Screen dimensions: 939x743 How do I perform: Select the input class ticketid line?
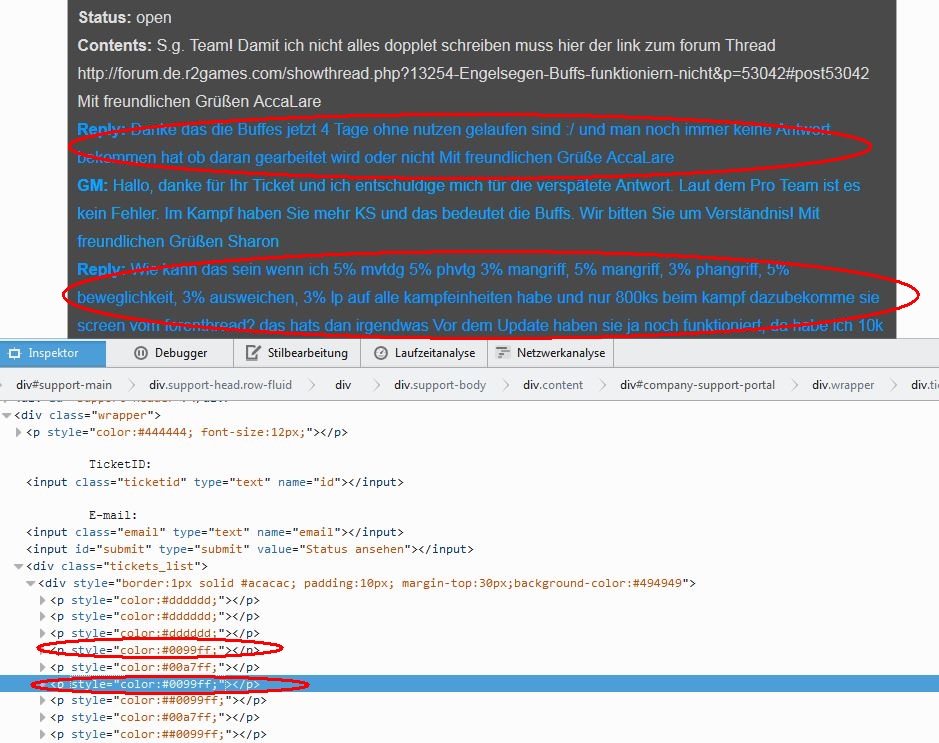(214, 482)
